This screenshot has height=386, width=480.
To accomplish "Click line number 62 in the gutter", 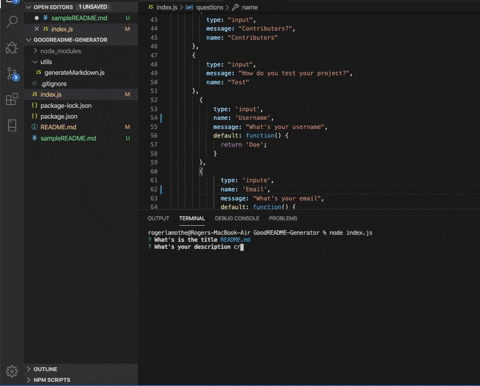I will point(154,189).
